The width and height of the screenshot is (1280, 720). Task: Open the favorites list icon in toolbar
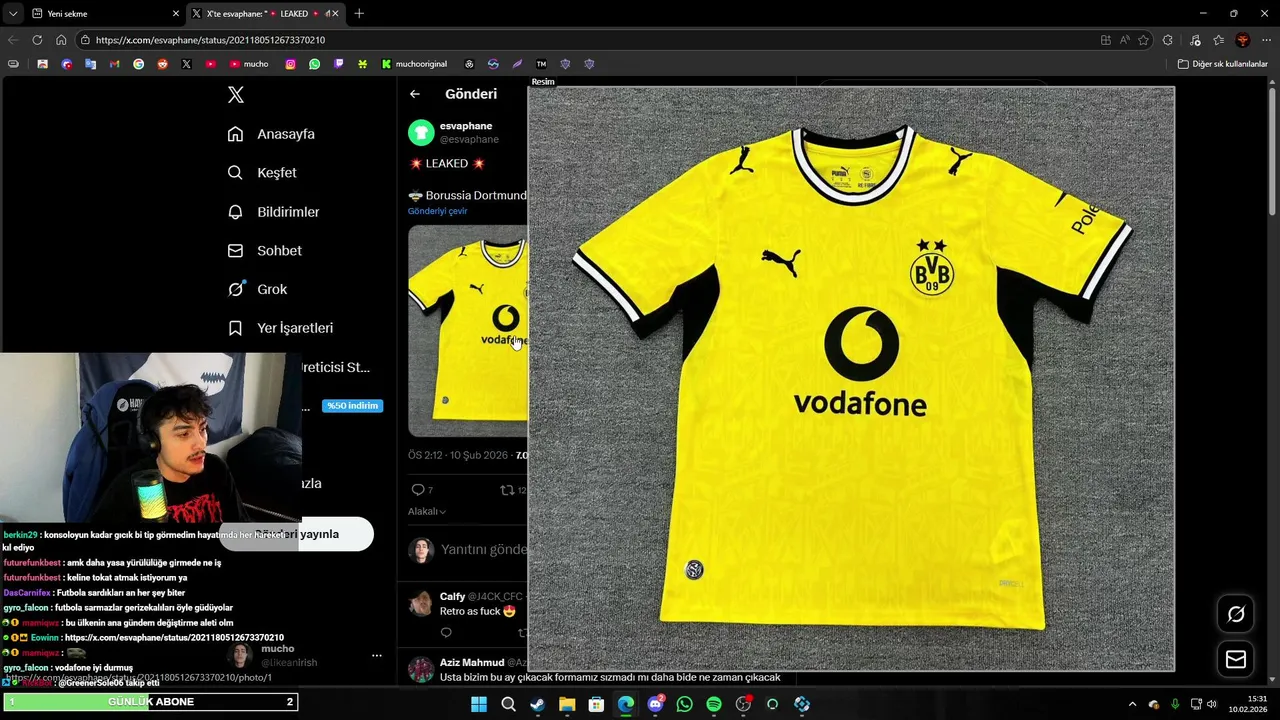click(x=1219, y=40)
